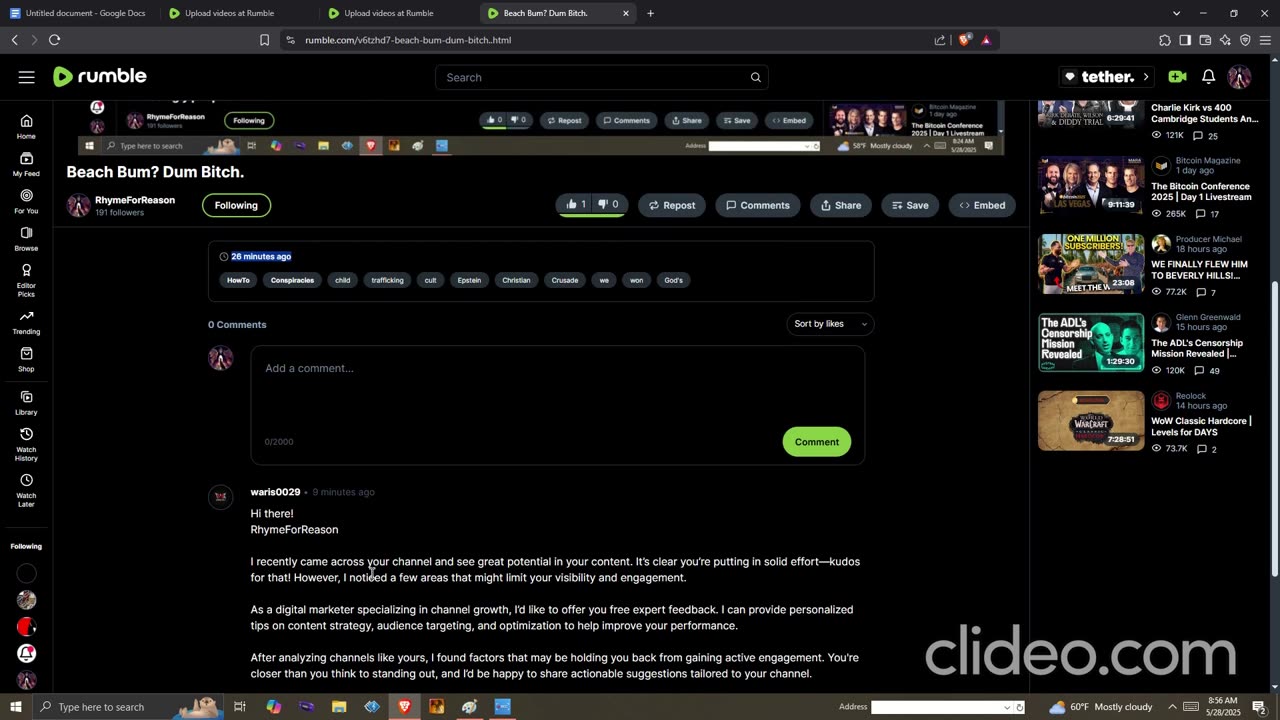Open Shop in the sidebar

point(26,360)
